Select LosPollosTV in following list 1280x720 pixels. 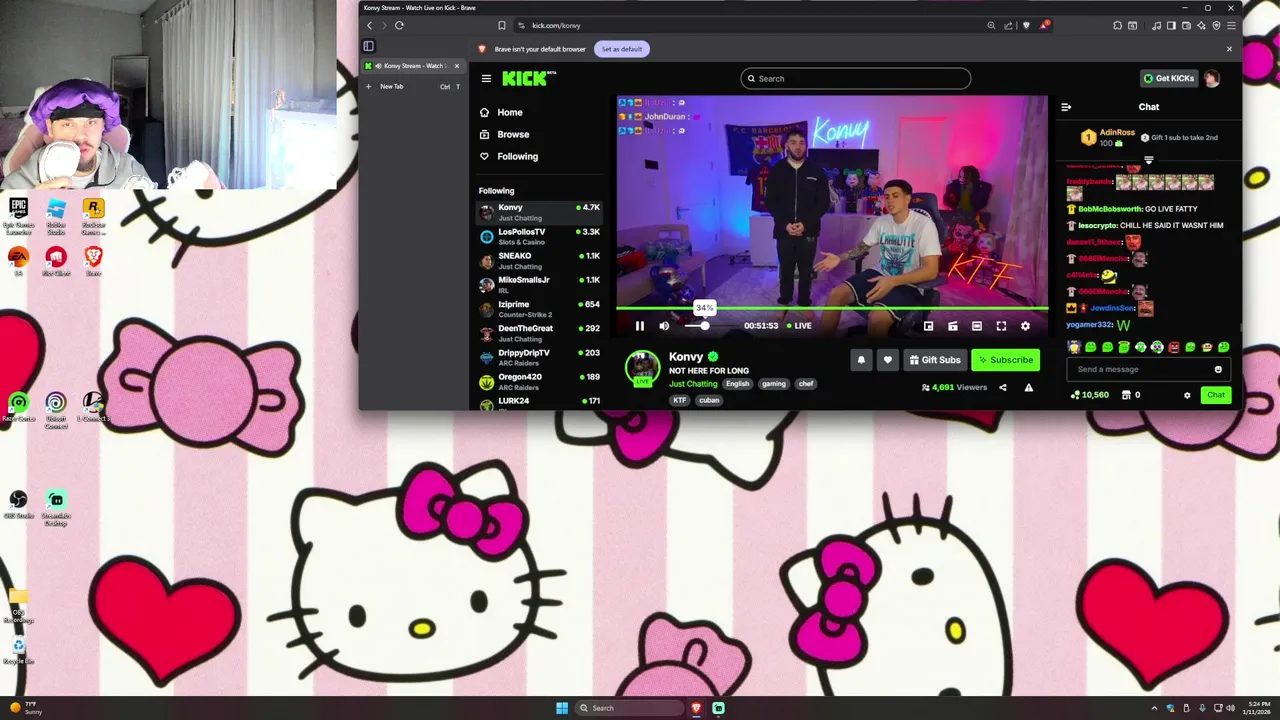tap(539, 237)
